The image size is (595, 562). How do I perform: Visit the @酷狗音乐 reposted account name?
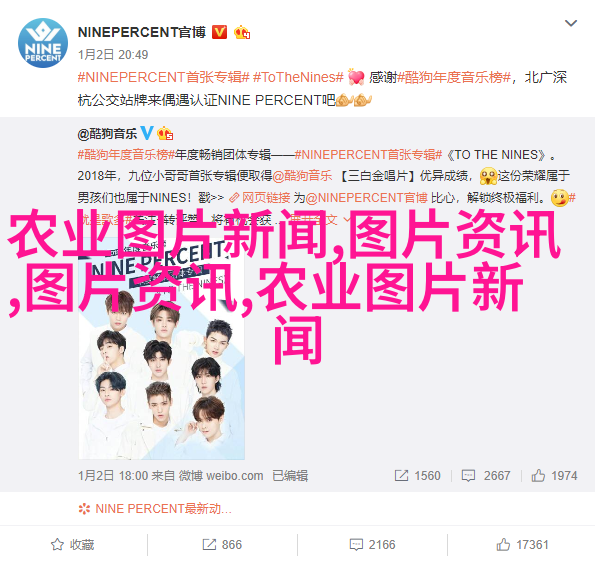(107, 134)
